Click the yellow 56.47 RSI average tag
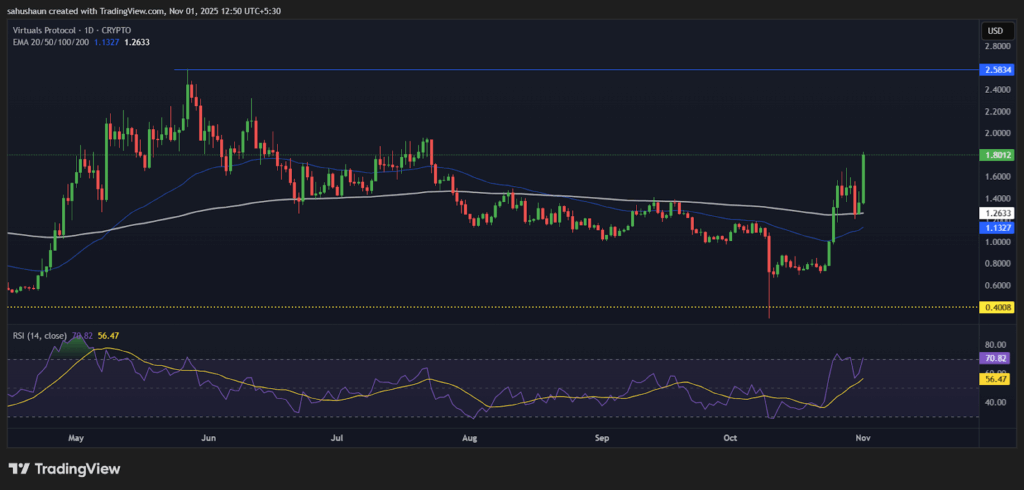Image resolution: width=1024 pixels, height=490 pixels. point(995,379)
